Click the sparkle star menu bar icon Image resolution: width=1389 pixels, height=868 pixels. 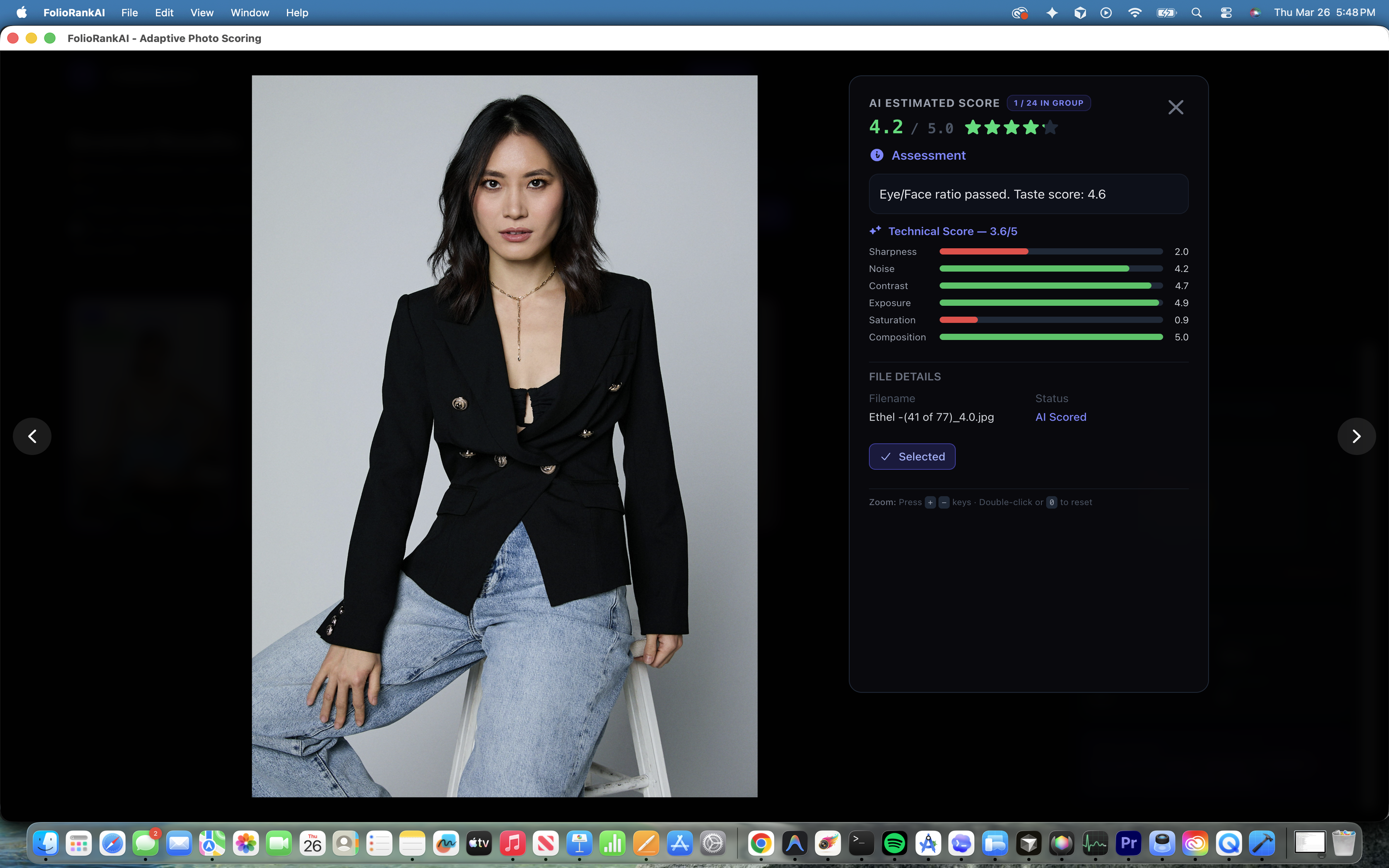coord(1051,13)
